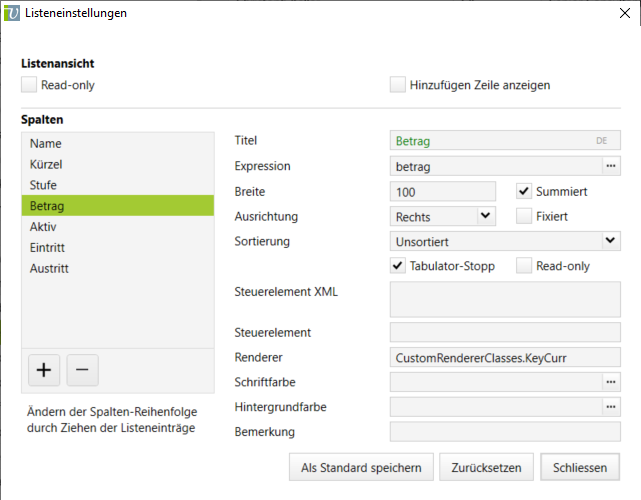Click the Zurücksetzen button
The image size is (641, 500).
[x=485, y=467]
